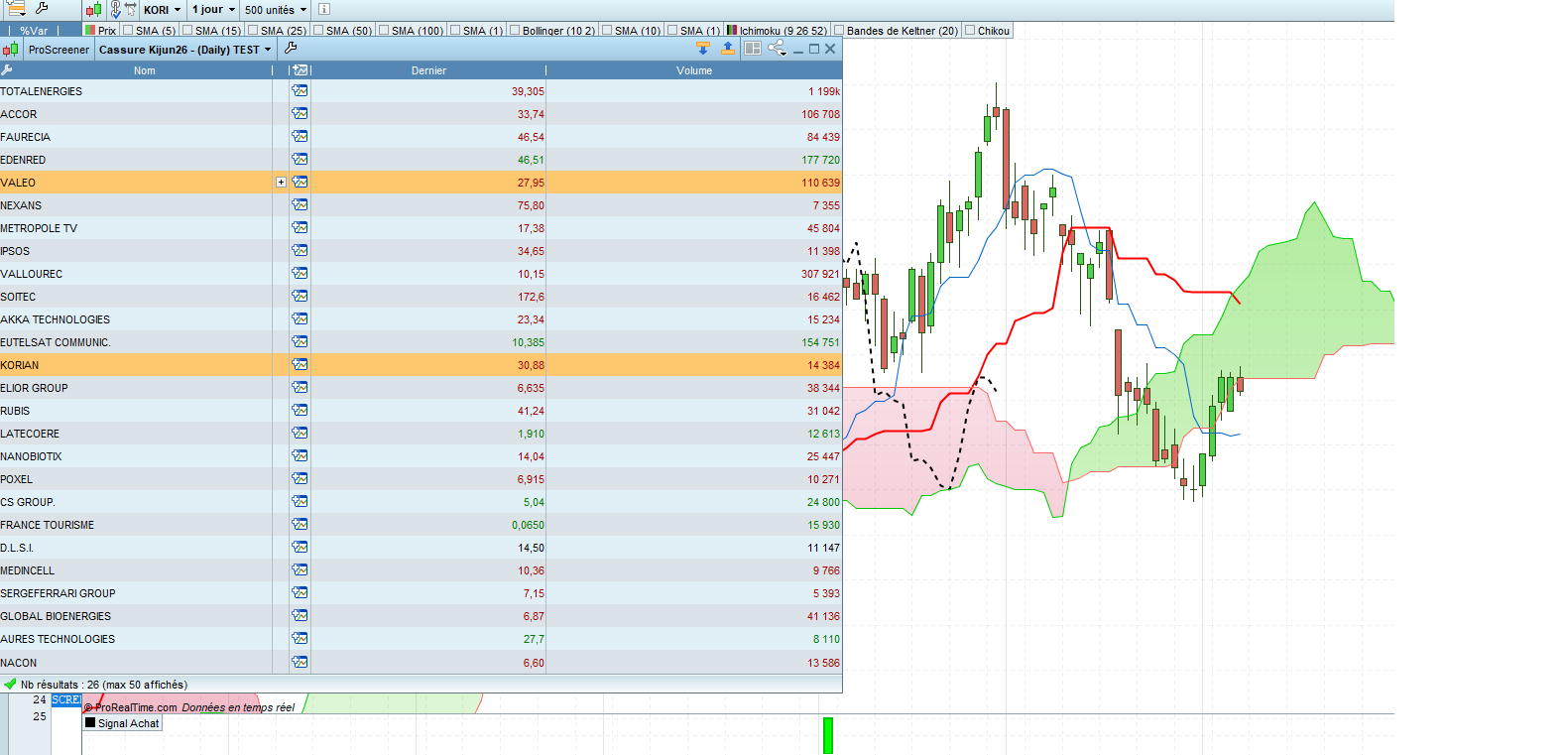Enable the Bollinger (10 2) indicator checkbox

(515, 30)
